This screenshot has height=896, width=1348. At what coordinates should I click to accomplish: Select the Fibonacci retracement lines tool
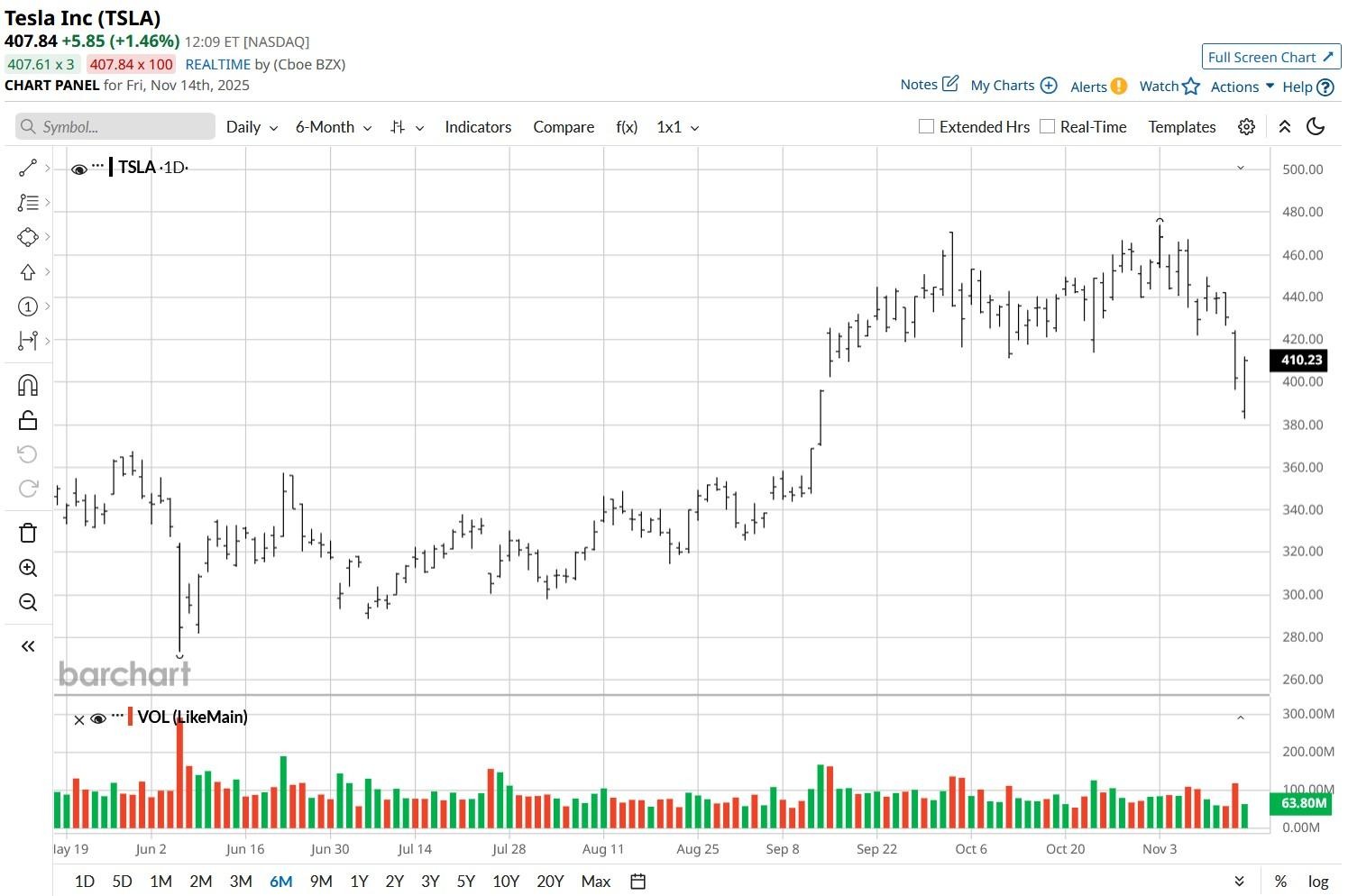click(x=28, y=203)
